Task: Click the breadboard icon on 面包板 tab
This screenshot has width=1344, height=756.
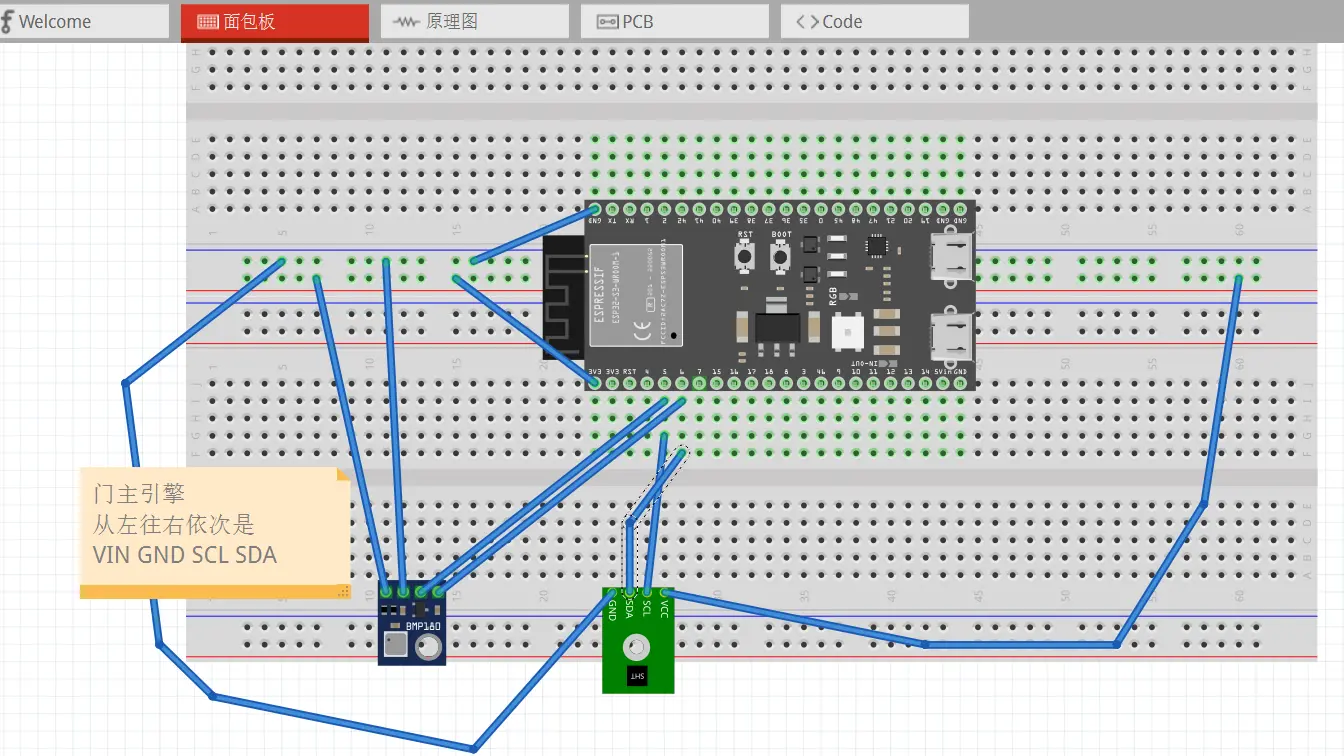Action: coord(208,22)
